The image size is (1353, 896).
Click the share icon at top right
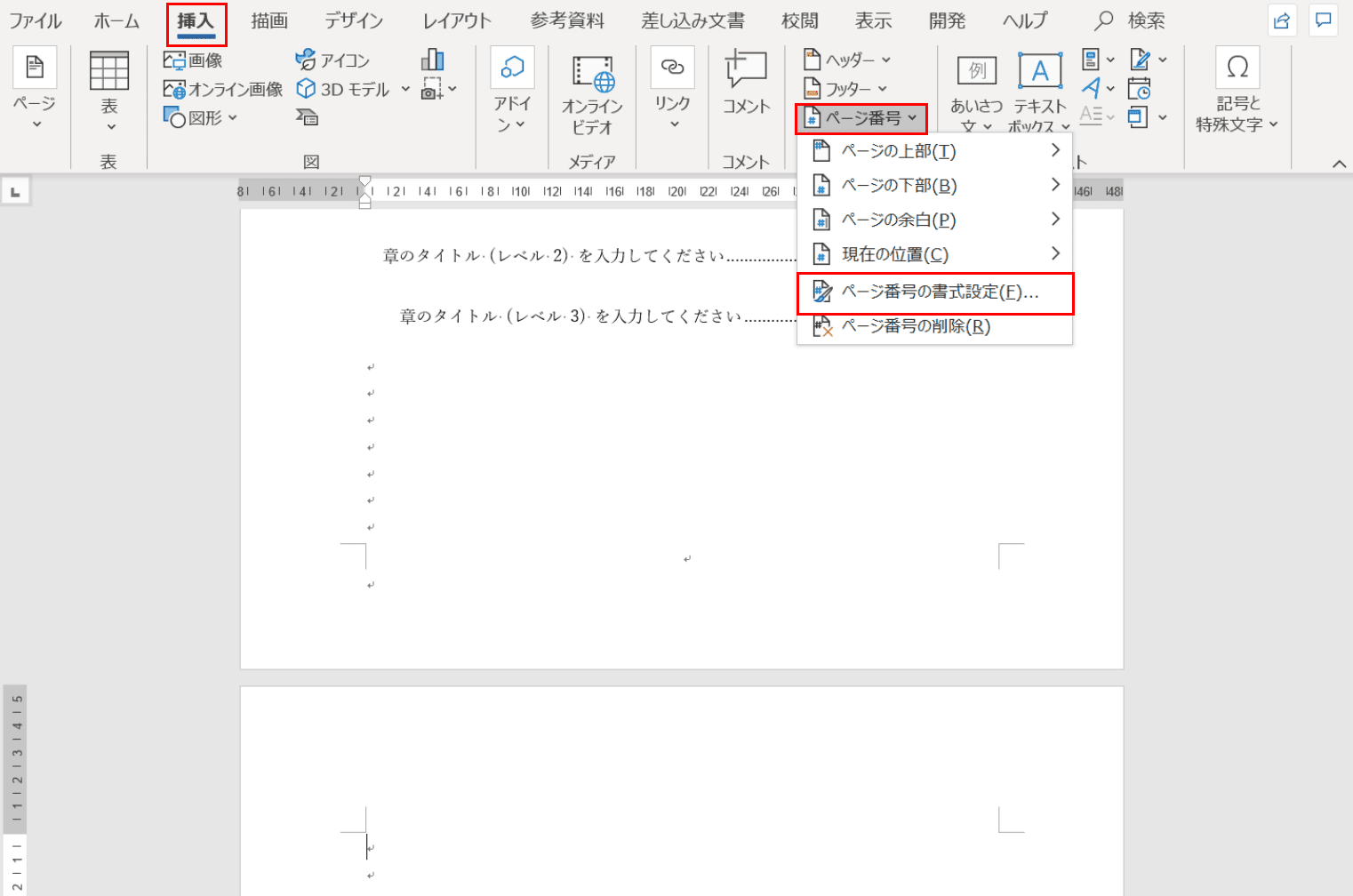pos(1282,20)
